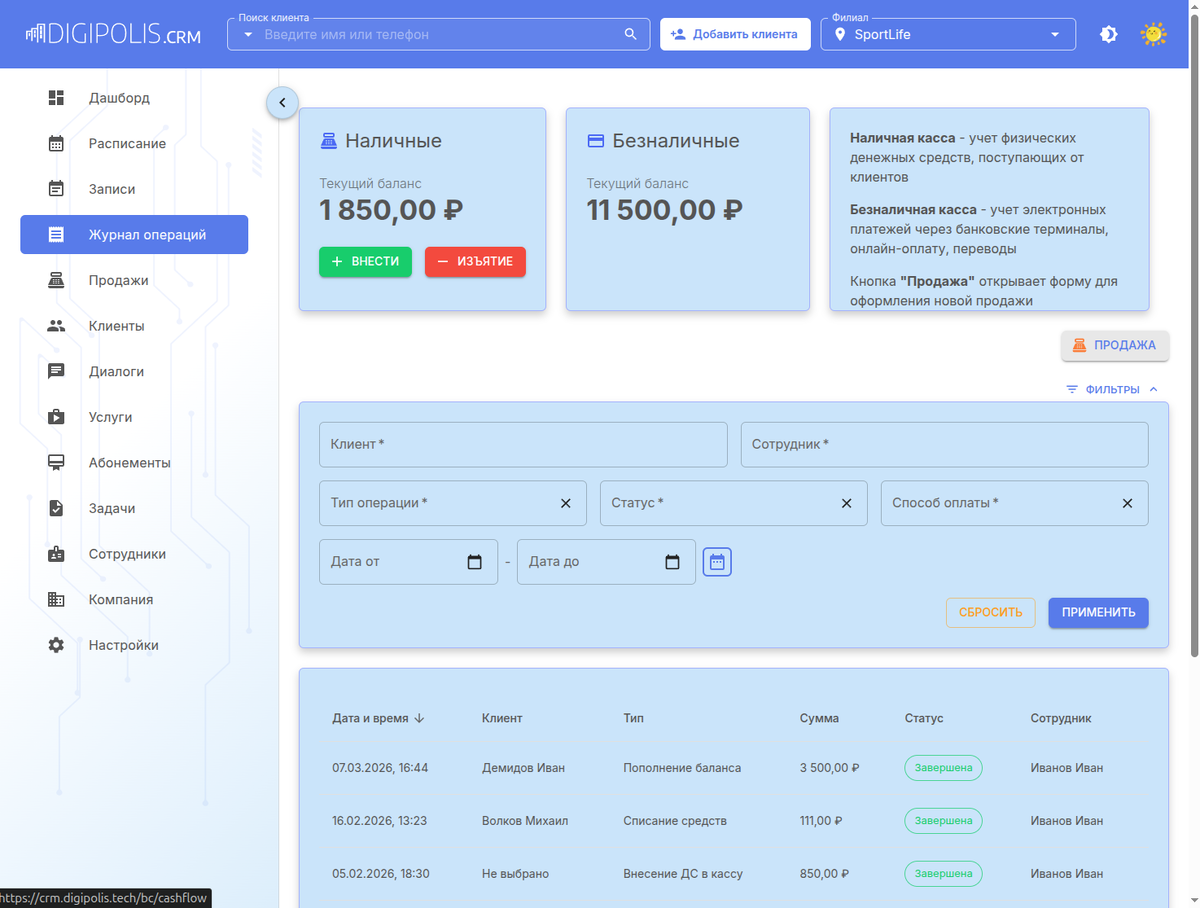Image resolution: width=1200 pixels, height=908 pixels.
Task: Open Расписание in the sidebar
Action: coord(134,143)
